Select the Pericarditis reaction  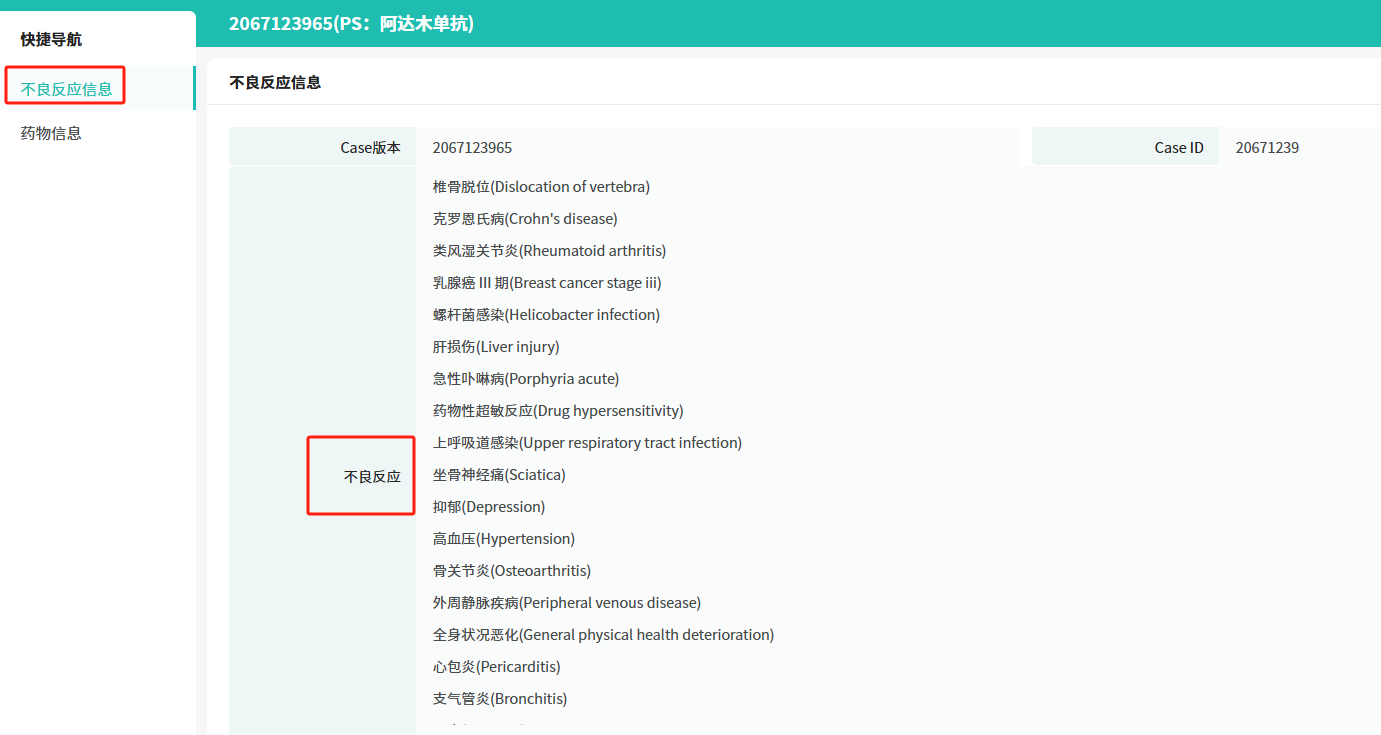pos(496,667)
